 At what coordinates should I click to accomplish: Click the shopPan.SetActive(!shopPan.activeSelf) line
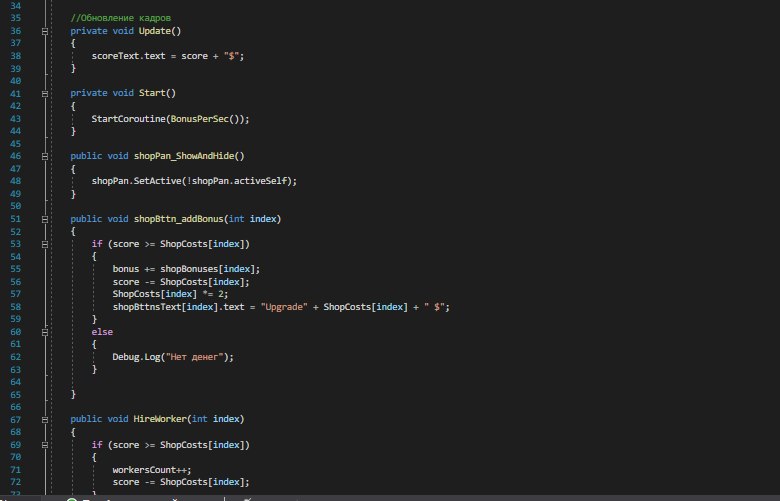point(194,181)
